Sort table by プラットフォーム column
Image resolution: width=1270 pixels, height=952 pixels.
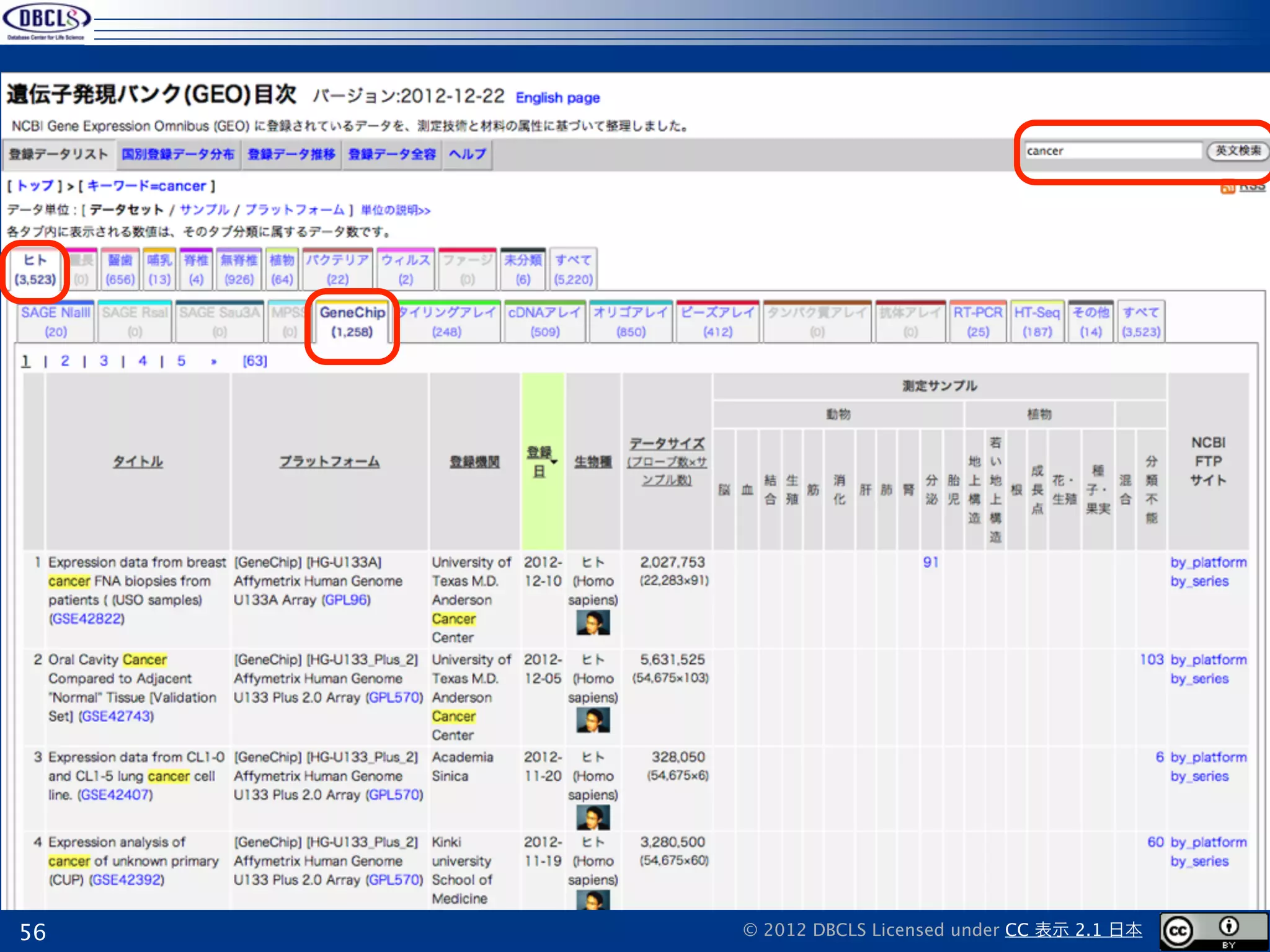click(329, 462)
